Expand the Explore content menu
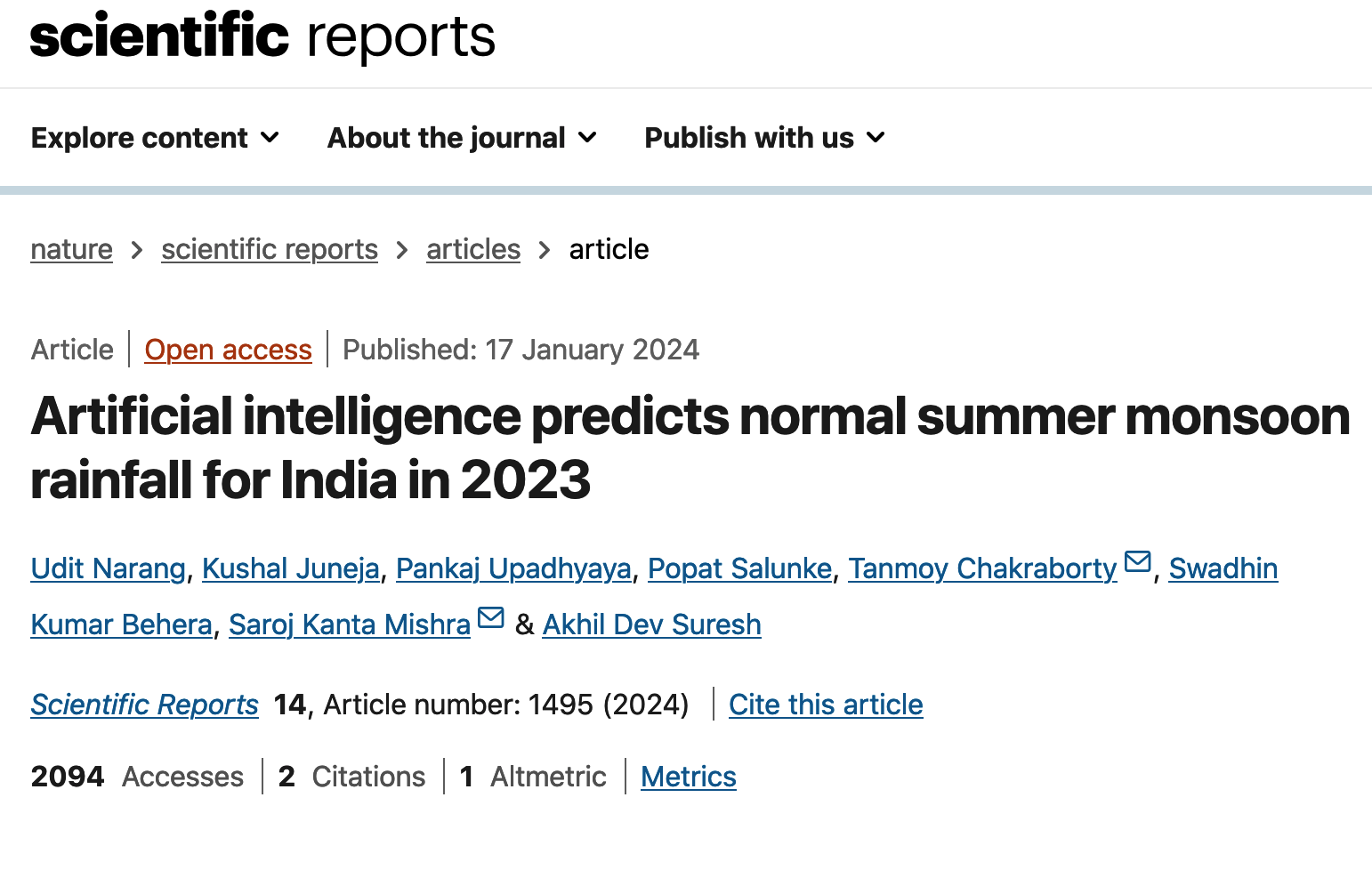The height and width of the screenshot is (870, 1372). (x=155, y=138)
